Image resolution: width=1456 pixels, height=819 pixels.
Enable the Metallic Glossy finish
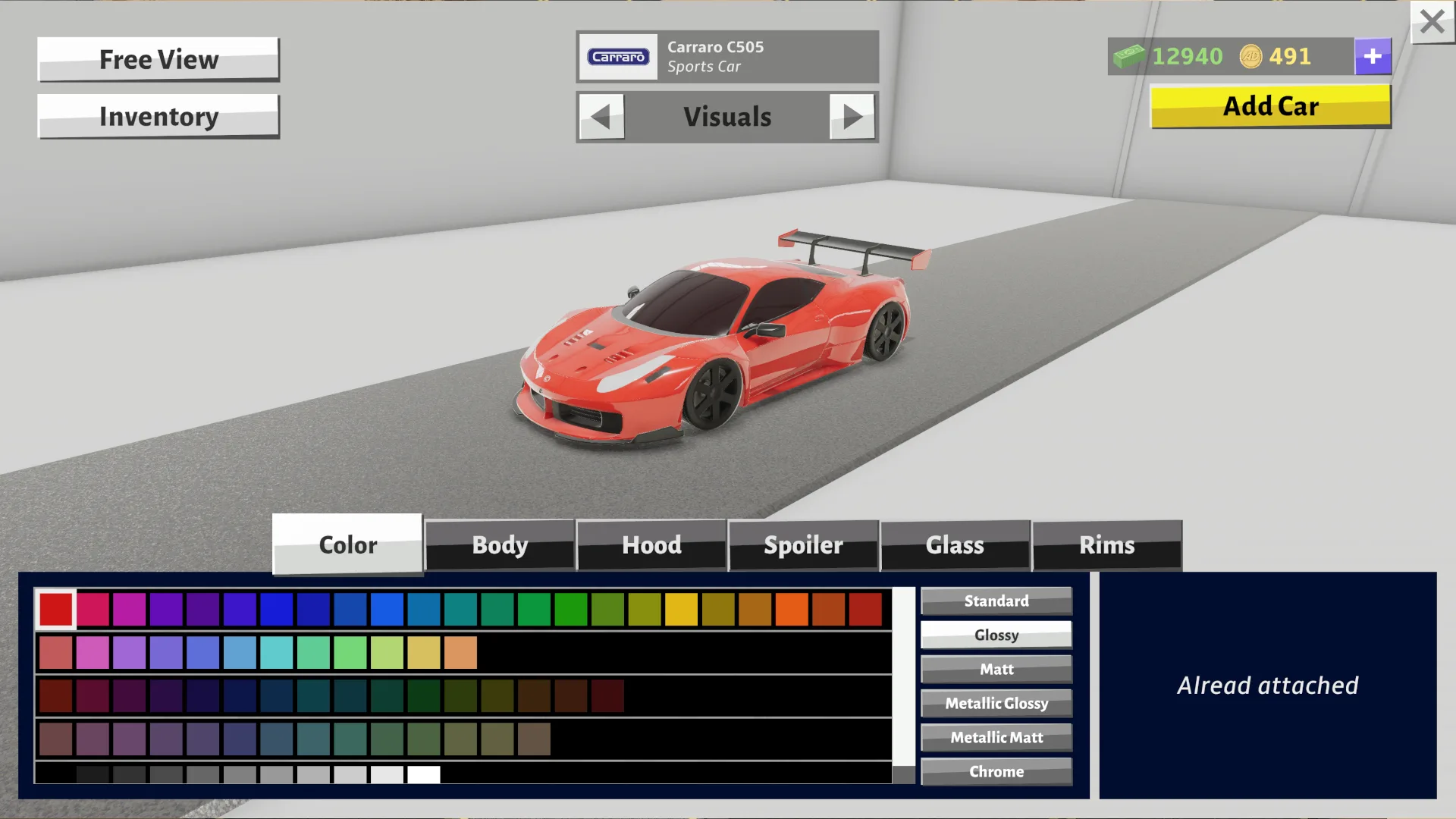[x=996, y=703]
